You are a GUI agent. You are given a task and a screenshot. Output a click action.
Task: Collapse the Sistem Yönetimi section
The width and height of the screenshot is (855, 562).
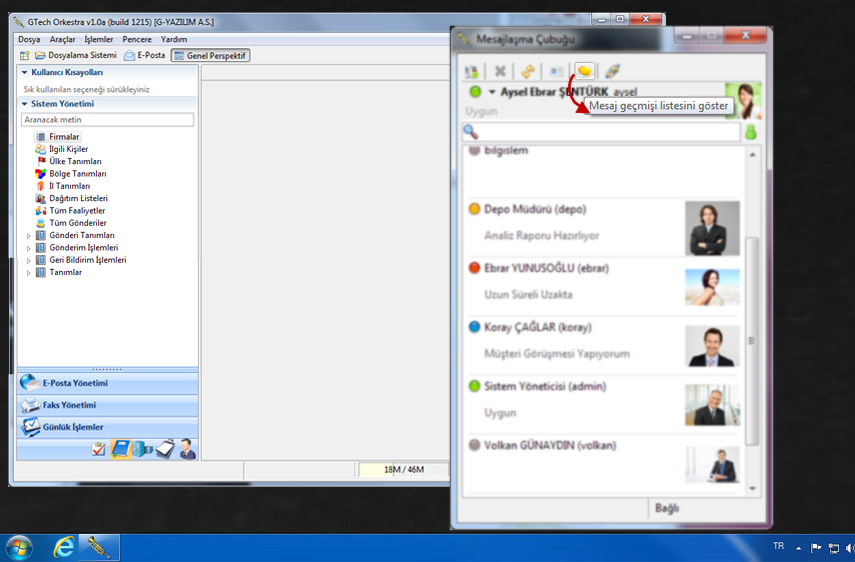click(24, 103)
